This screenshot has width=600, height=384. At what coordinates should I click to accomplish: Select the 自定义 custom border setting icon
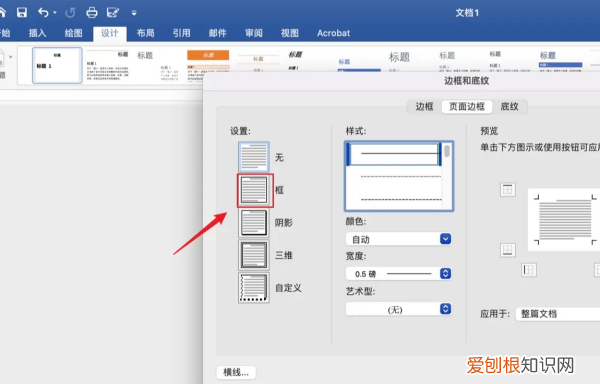[x=254, y=288]
